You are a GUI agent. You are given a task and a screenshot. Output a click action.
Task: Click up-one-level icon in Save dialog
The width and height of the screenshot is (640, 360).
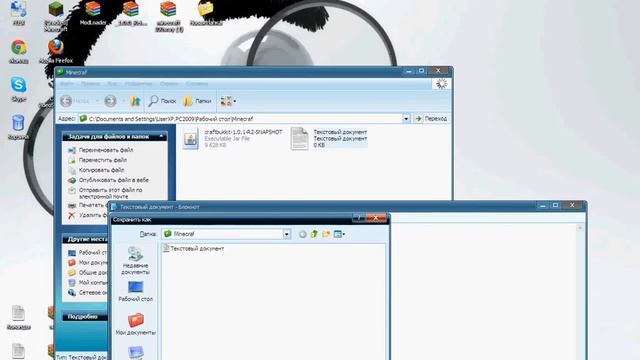(314, 234)
